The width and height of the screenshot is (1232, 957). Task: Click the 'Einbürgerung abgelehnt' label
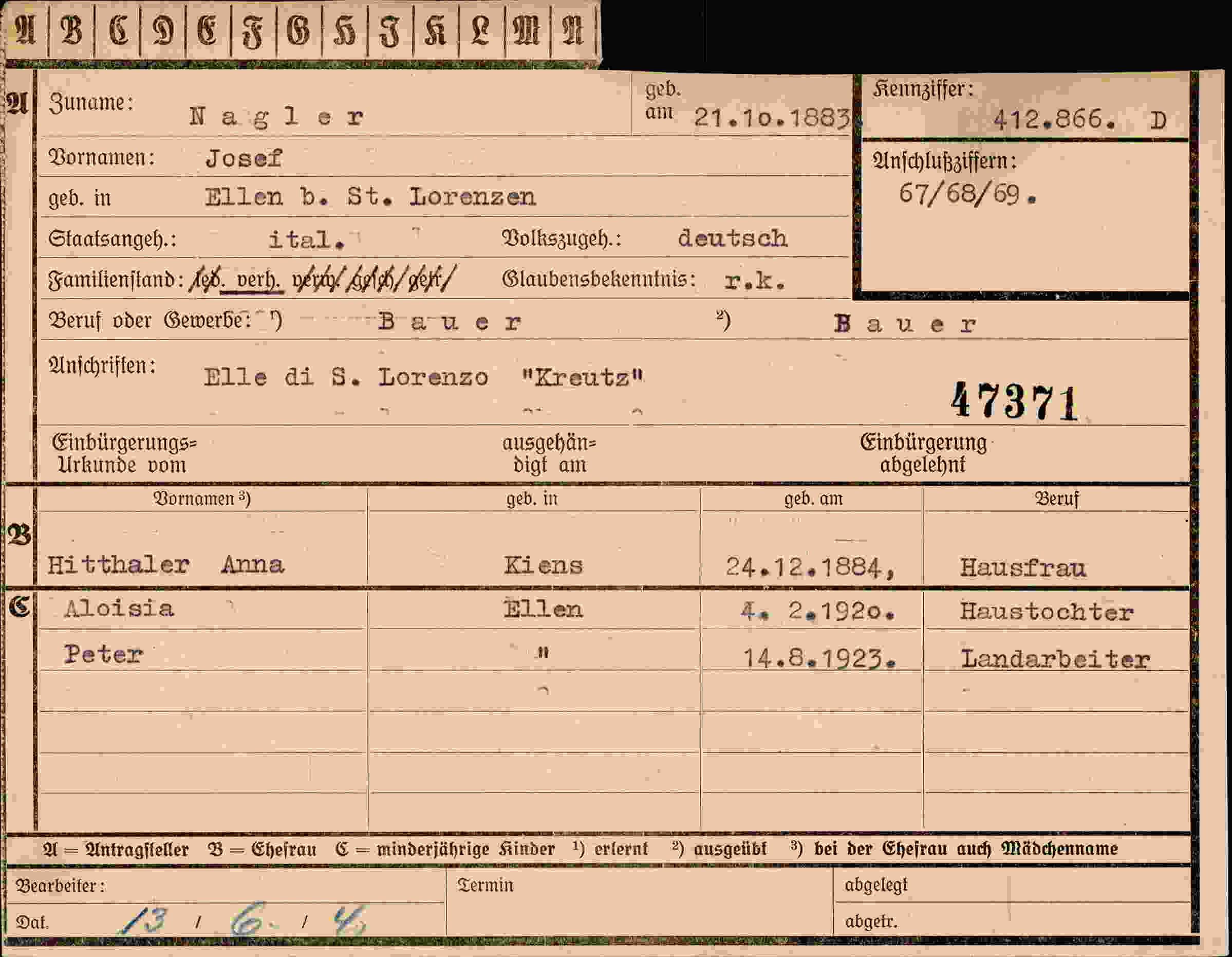pos(923,454)
